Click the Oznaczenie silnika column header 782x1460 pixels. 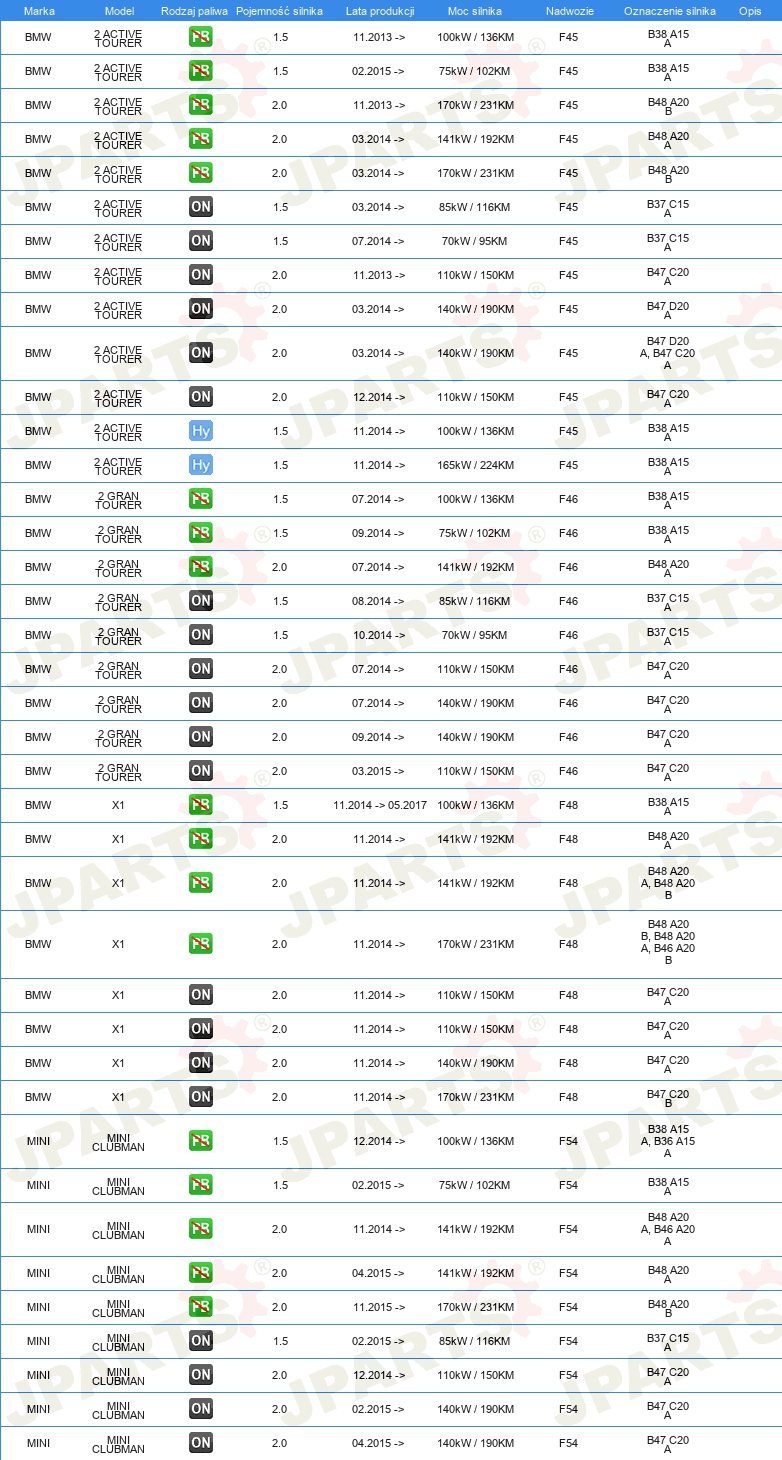(669, 11)
